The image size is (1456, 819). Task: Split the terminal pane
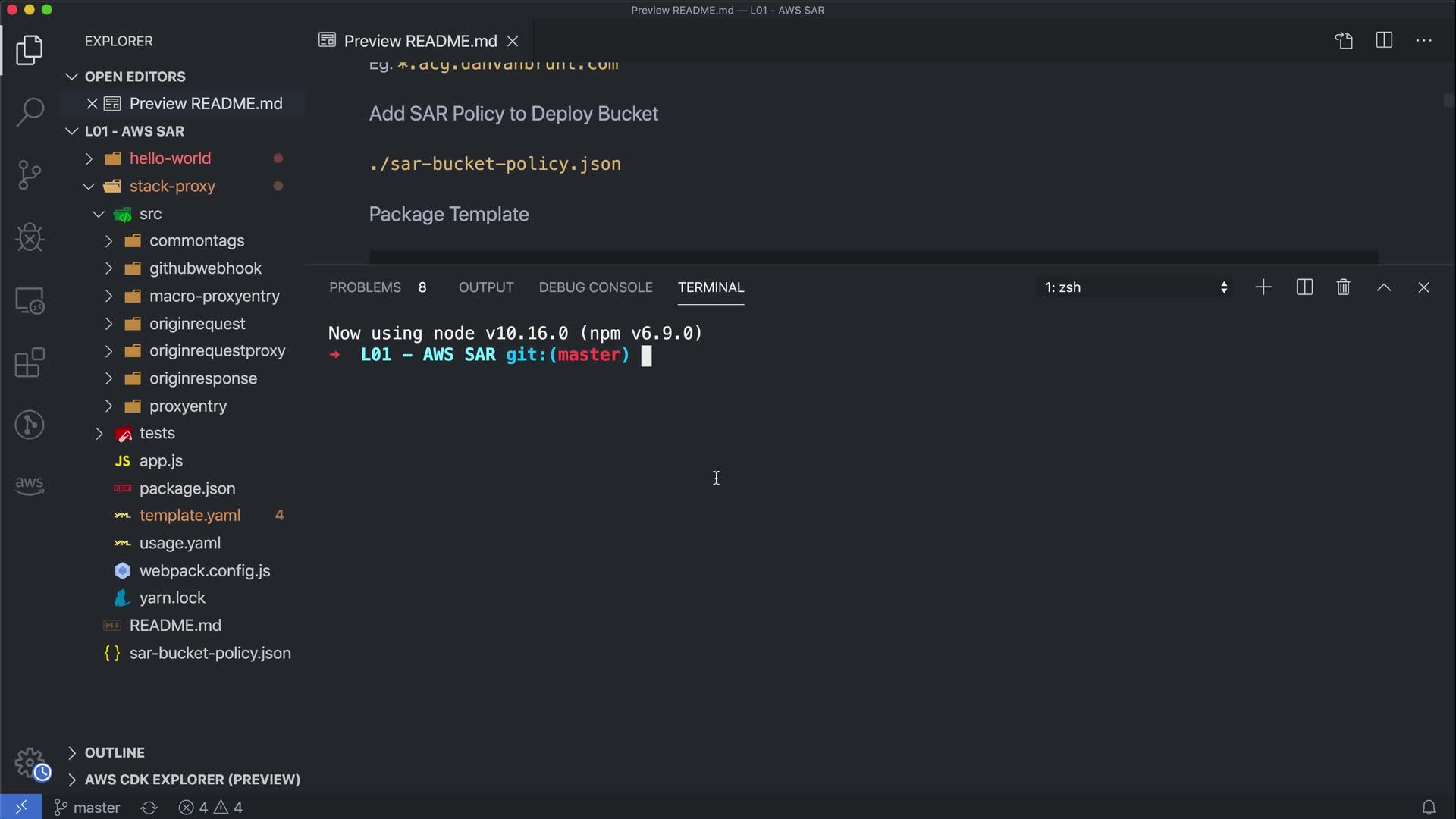[1304, 287]
